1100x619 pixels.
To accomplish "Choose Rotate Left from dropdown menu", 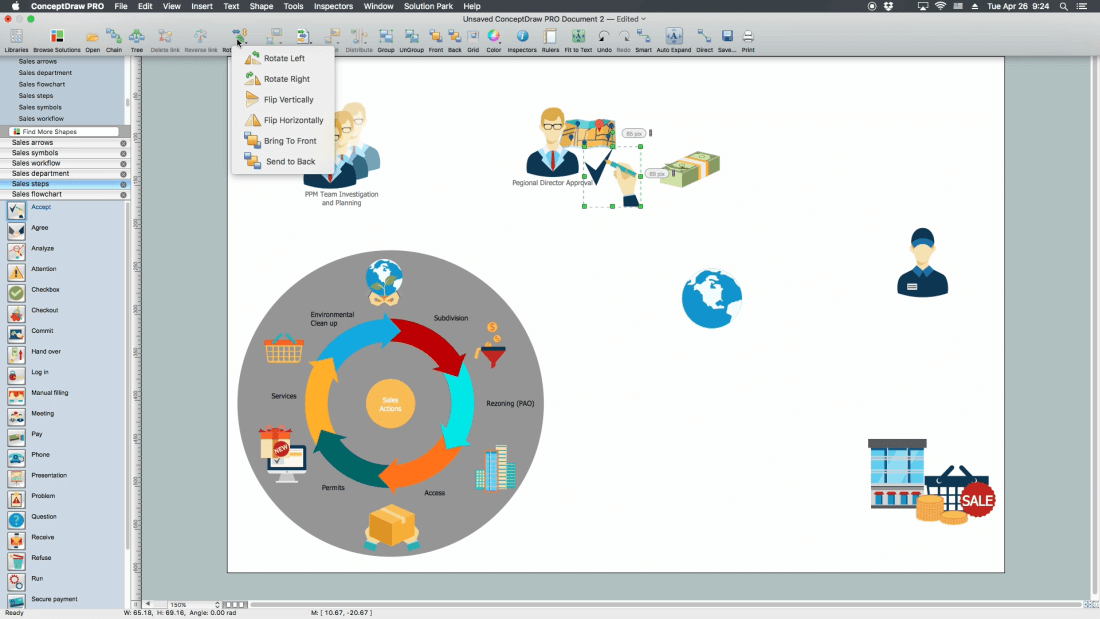I will coord(283,58).
